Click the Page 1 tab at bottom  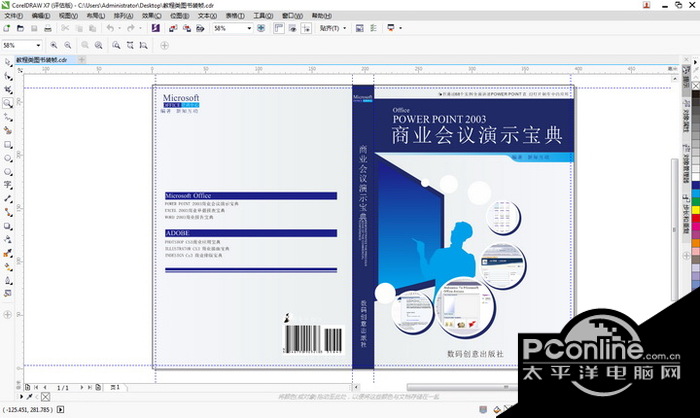tap(115, 387)
